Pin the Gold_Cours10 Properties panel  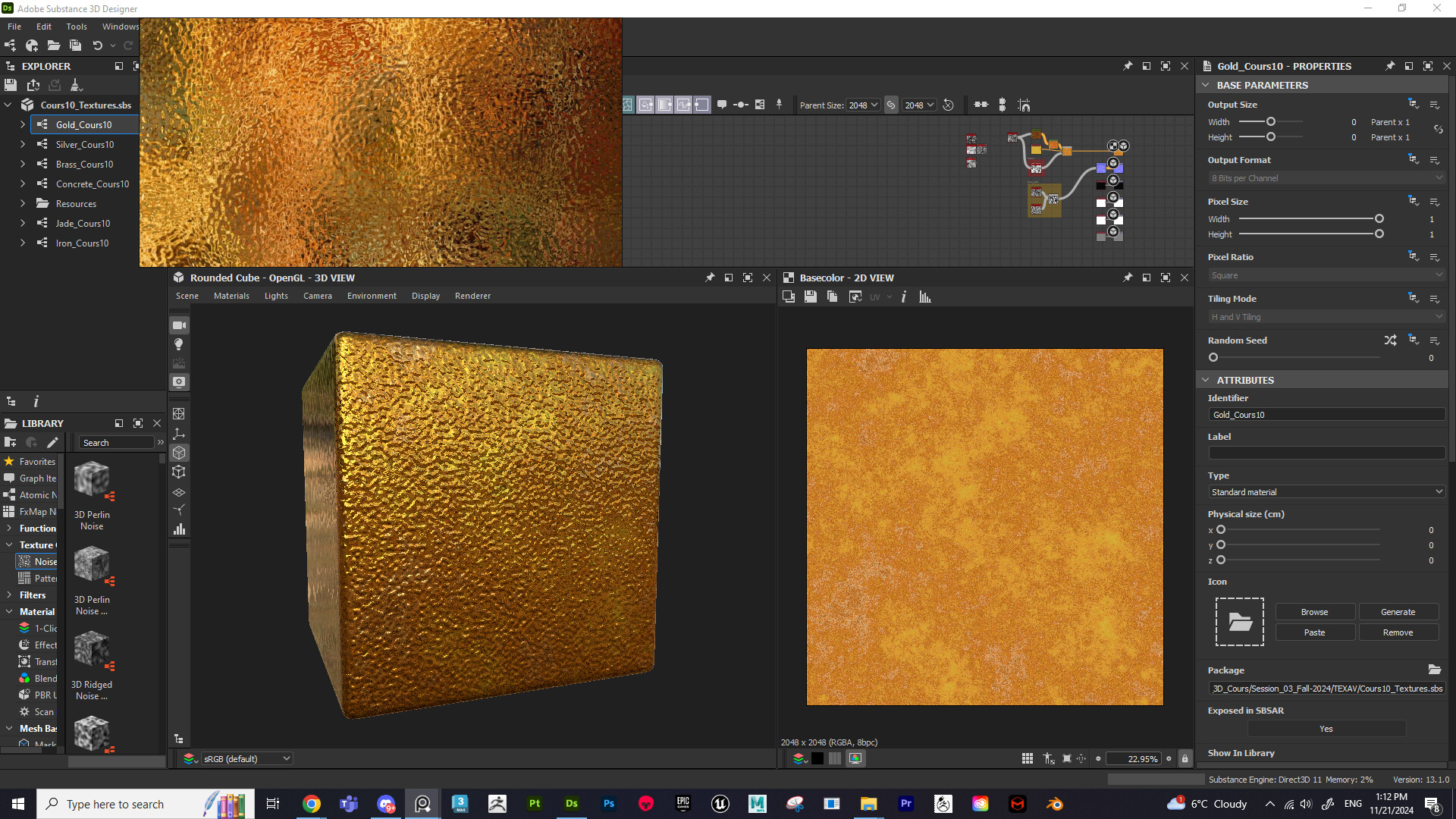click(1391, 66)
